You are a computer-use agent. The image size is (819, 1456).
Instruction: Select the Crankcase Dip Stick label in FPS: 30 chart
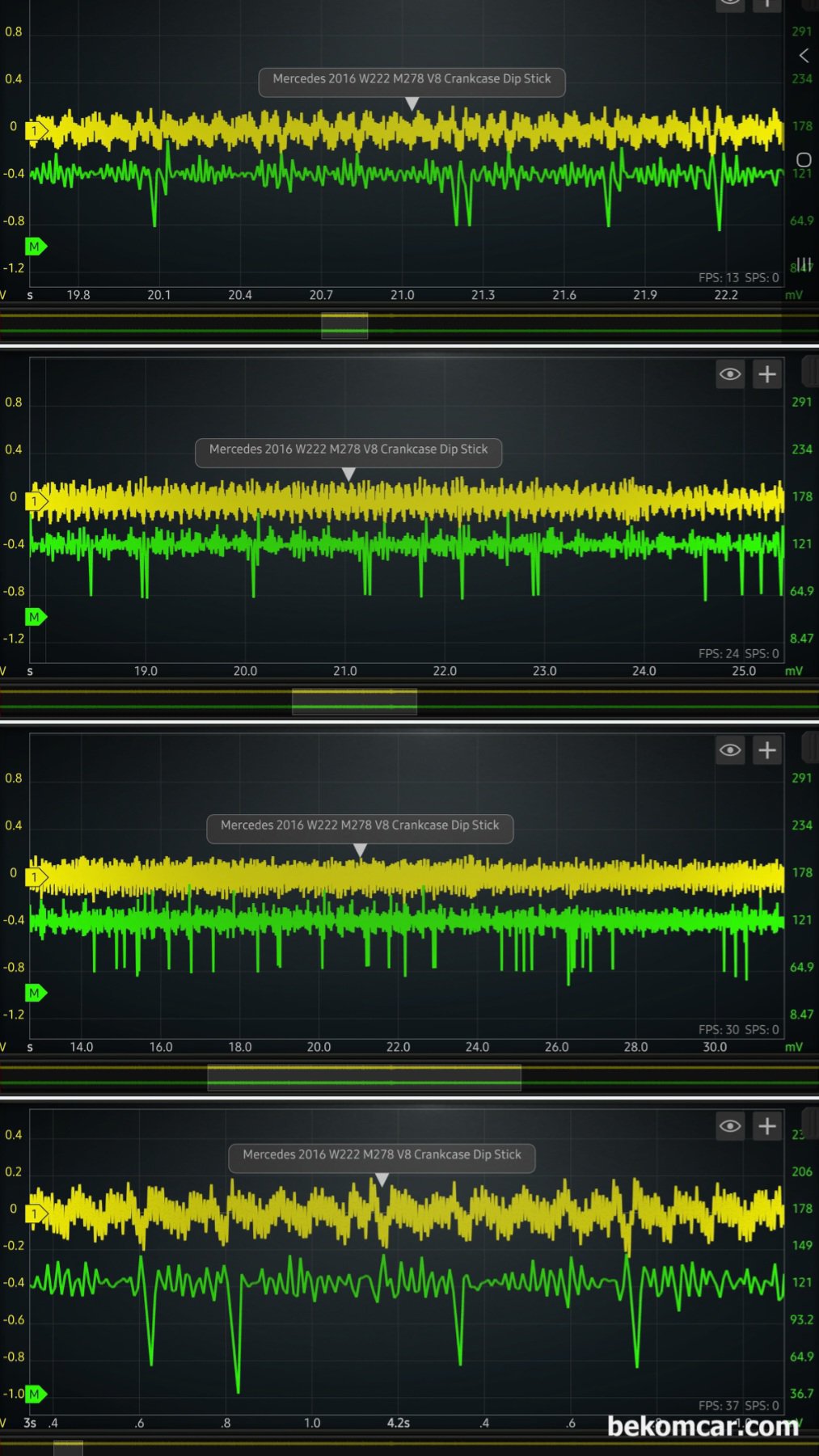(360, 825)
